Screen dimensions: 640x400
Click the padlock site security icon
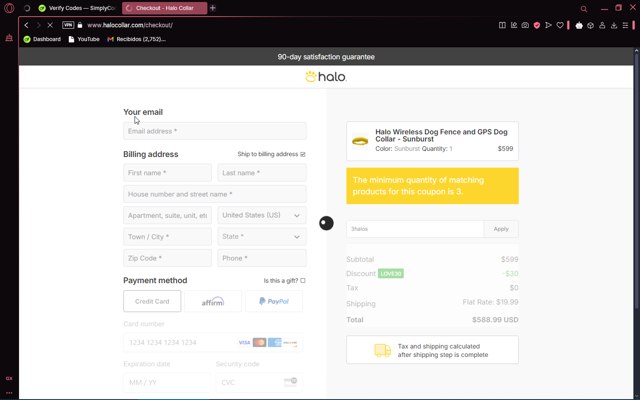(80, 25)
